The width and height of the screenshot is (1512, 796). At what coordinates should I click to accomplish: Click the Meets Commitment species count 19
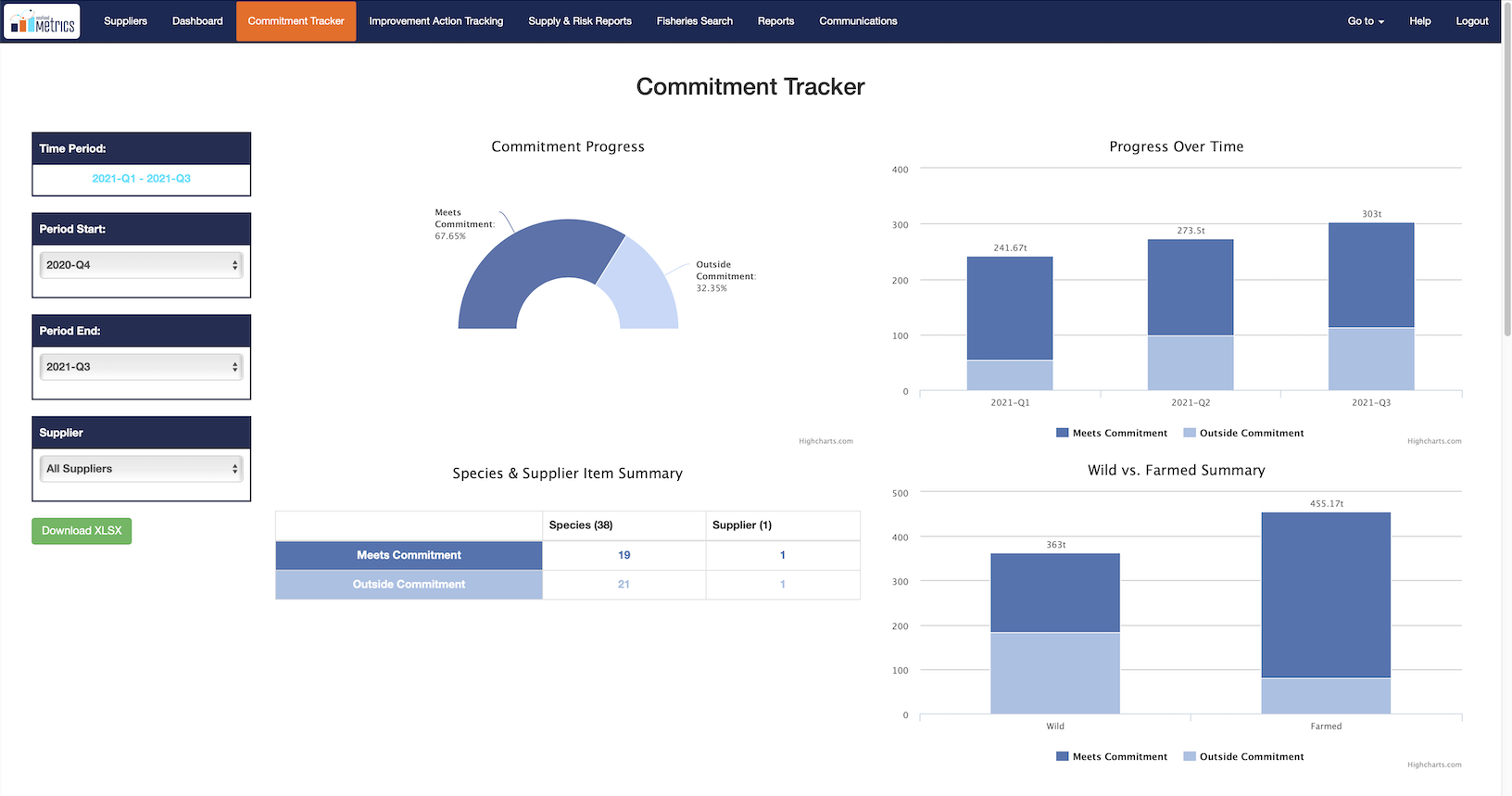624,555
